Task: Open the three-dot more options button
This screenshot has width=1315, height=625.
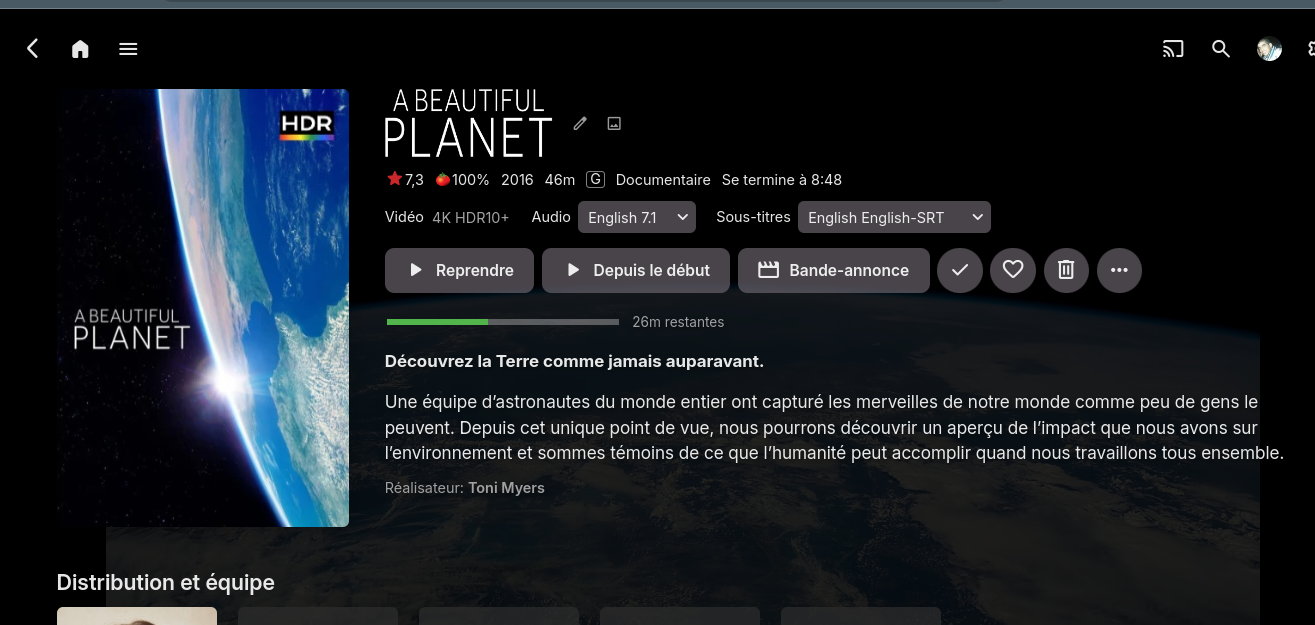Action: pyautogui.click(x=1119, y=270)
